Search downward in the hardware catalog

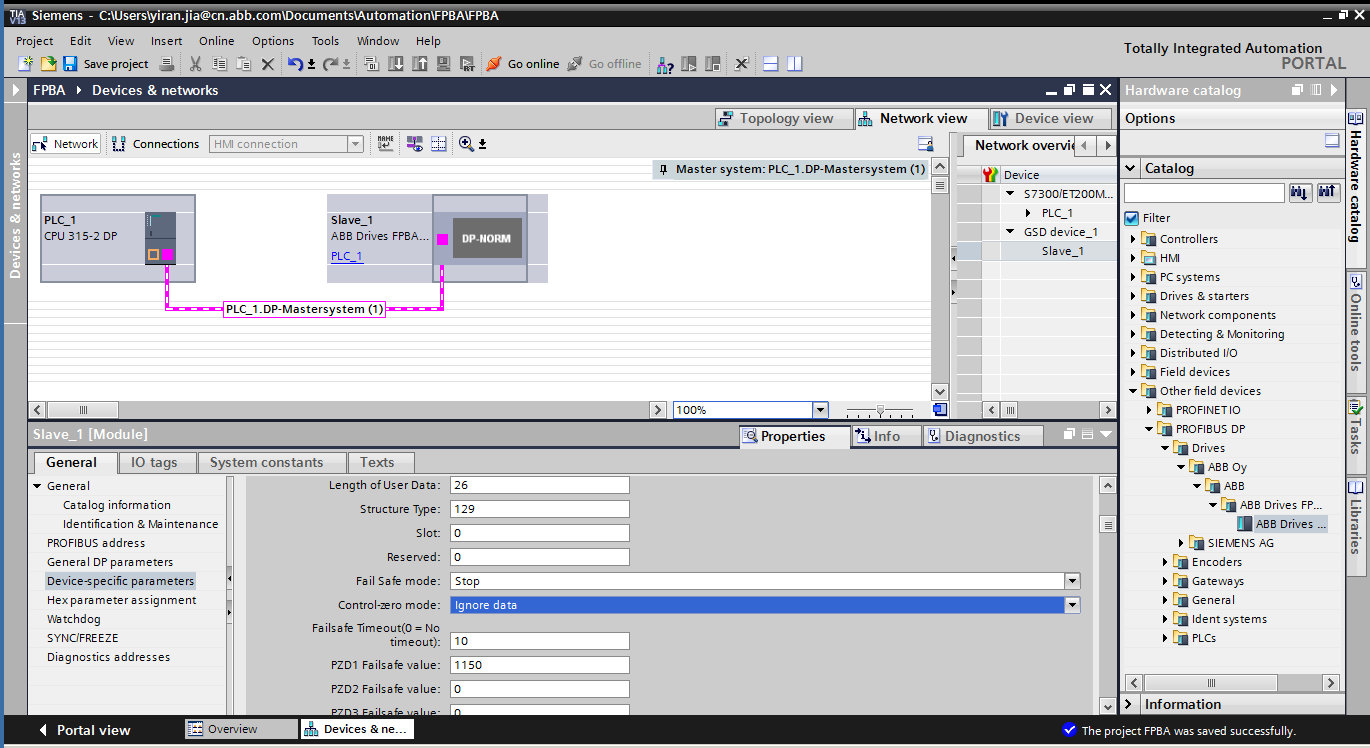tap(1300, 193)
